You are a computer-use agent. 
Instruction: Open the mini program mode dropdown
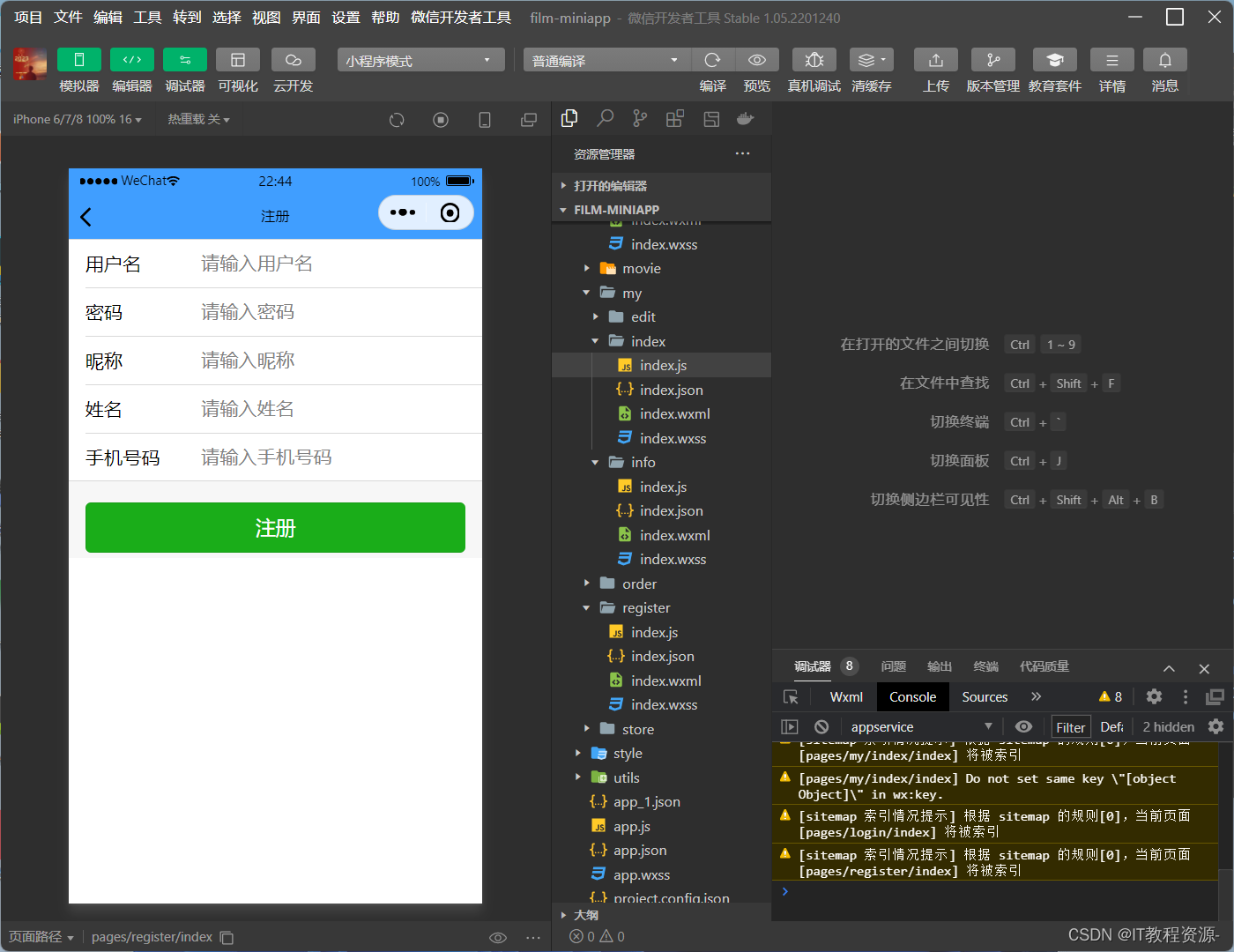420,60
